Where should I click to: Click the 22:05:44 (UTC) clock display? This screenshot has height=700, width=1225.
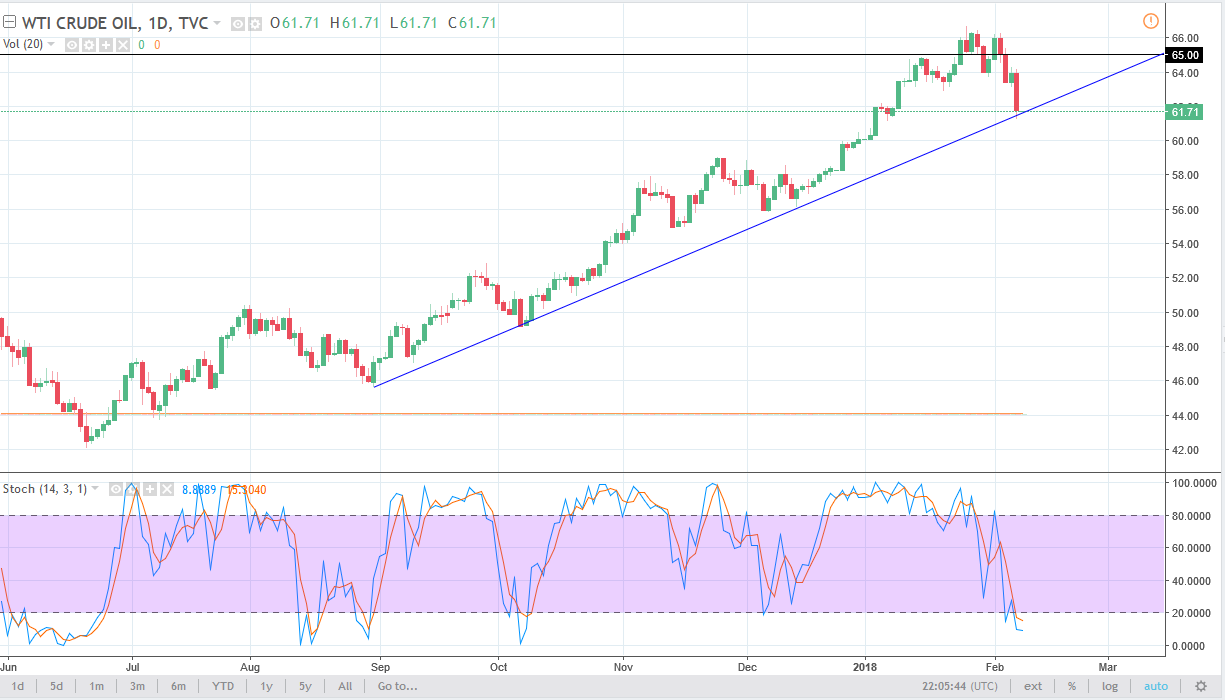960,687
